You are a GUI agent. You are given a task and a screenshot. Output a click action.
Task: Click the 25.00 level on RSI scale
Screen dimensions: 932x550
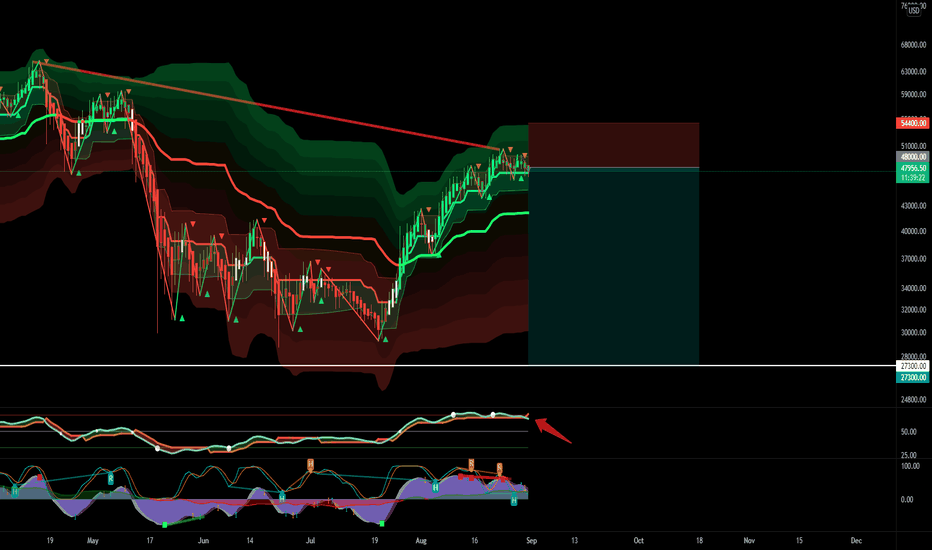908,455
